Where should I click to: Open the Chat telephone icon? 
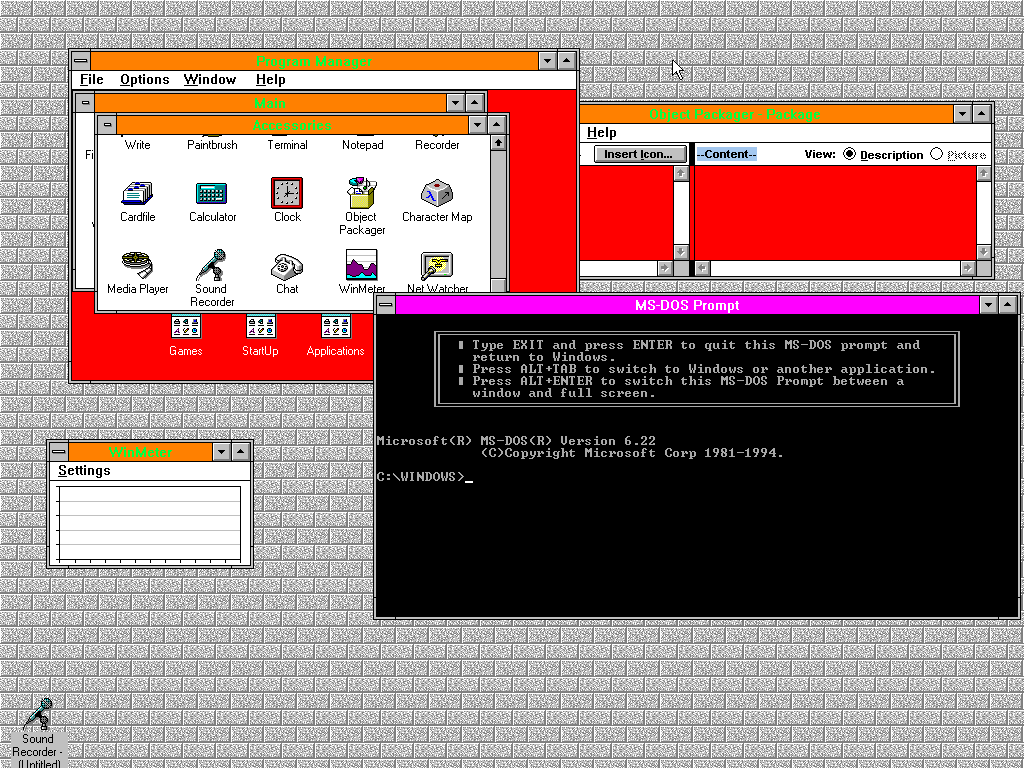287,266
